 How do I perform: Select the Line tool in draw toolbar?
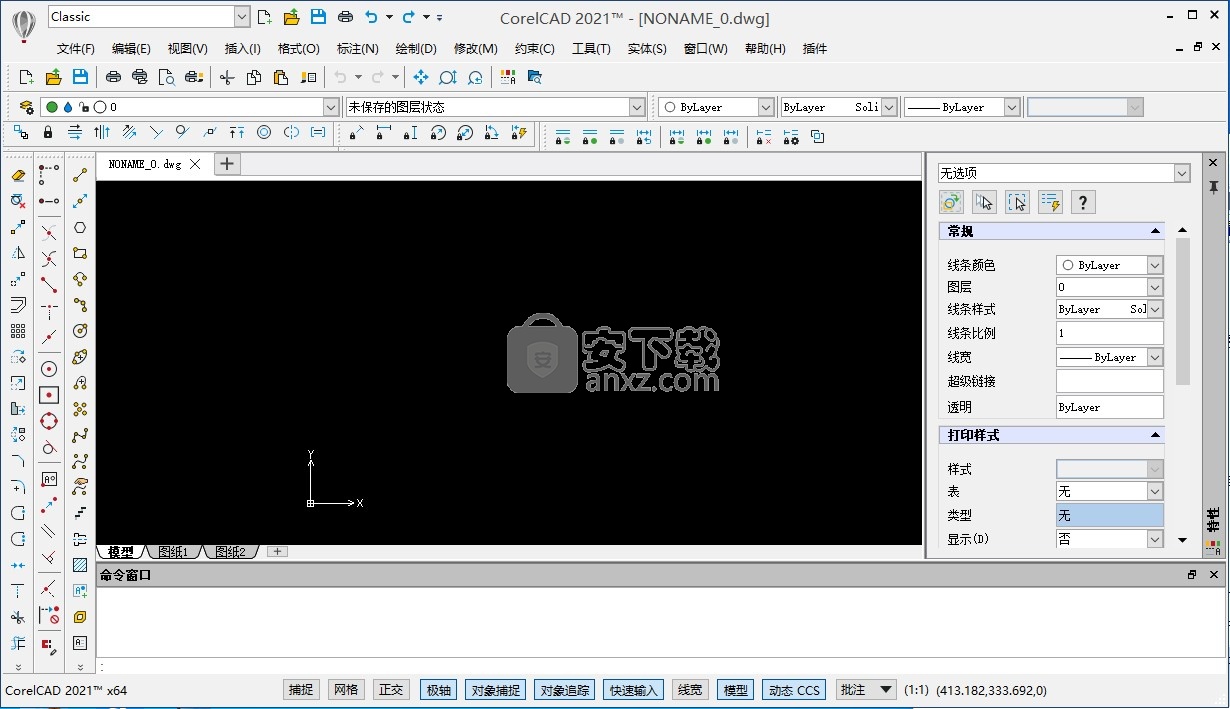(x=80, y=175)
